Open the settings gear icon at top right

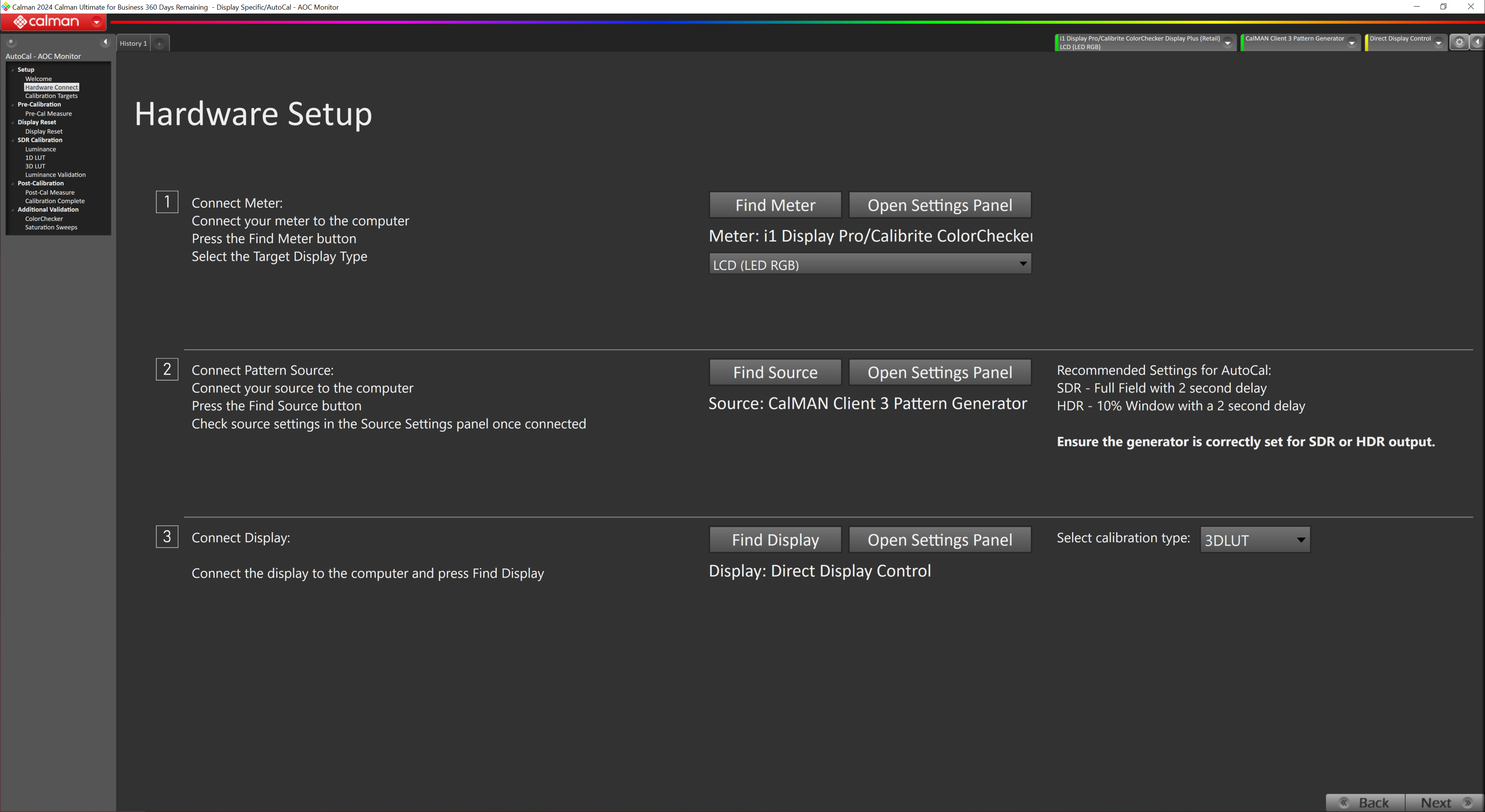tap(1459, 42)
